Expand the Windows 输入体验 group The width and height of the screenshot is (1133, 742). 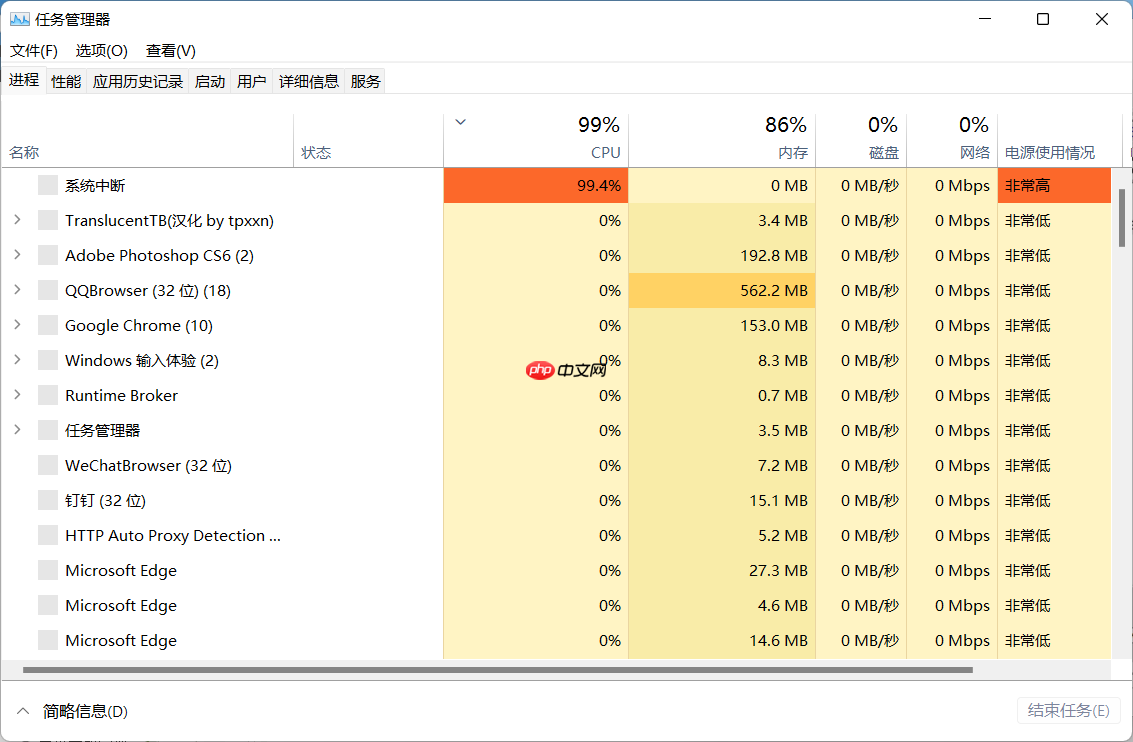17,359
